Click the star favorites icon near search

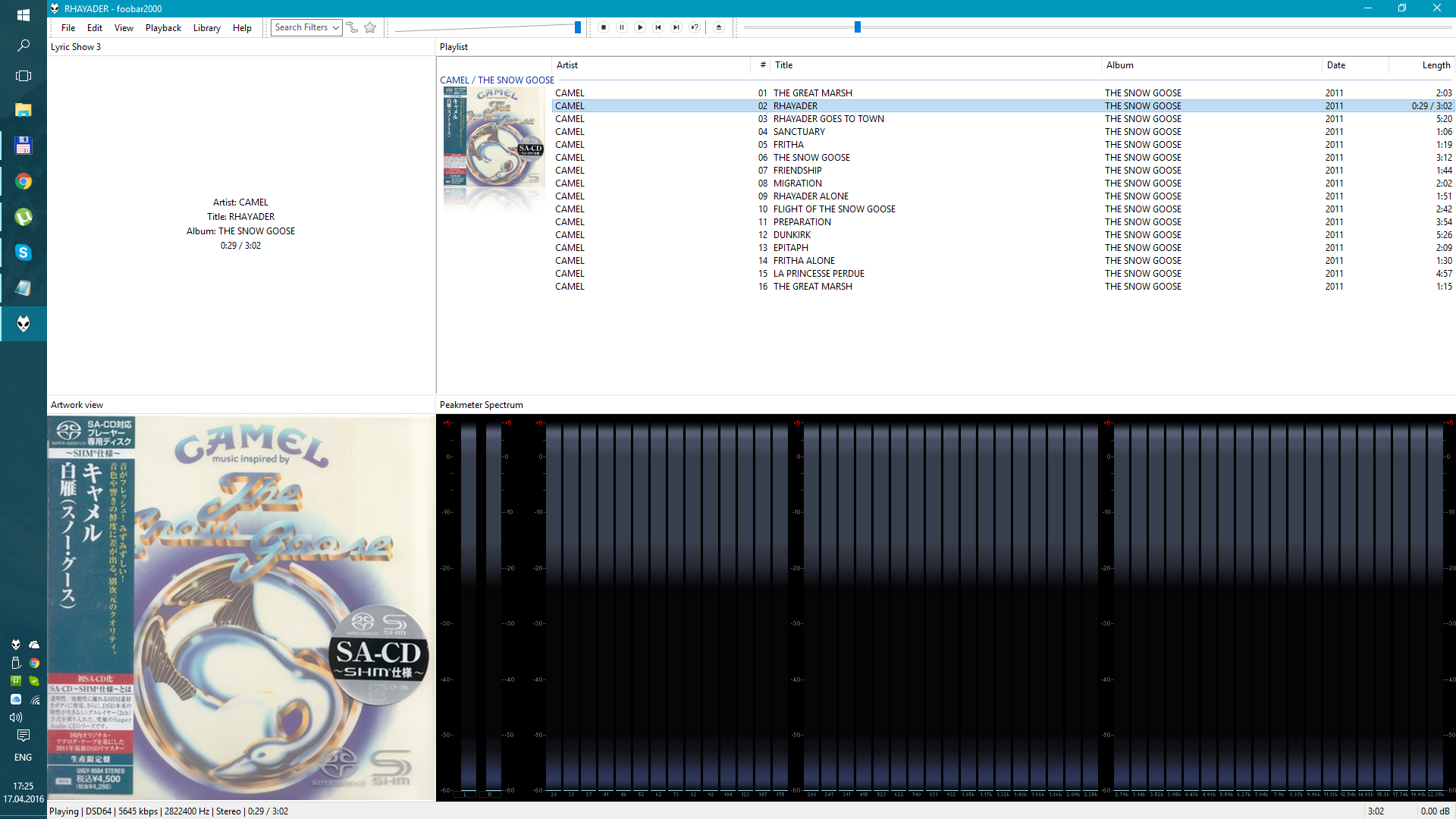tap(370, 27)
